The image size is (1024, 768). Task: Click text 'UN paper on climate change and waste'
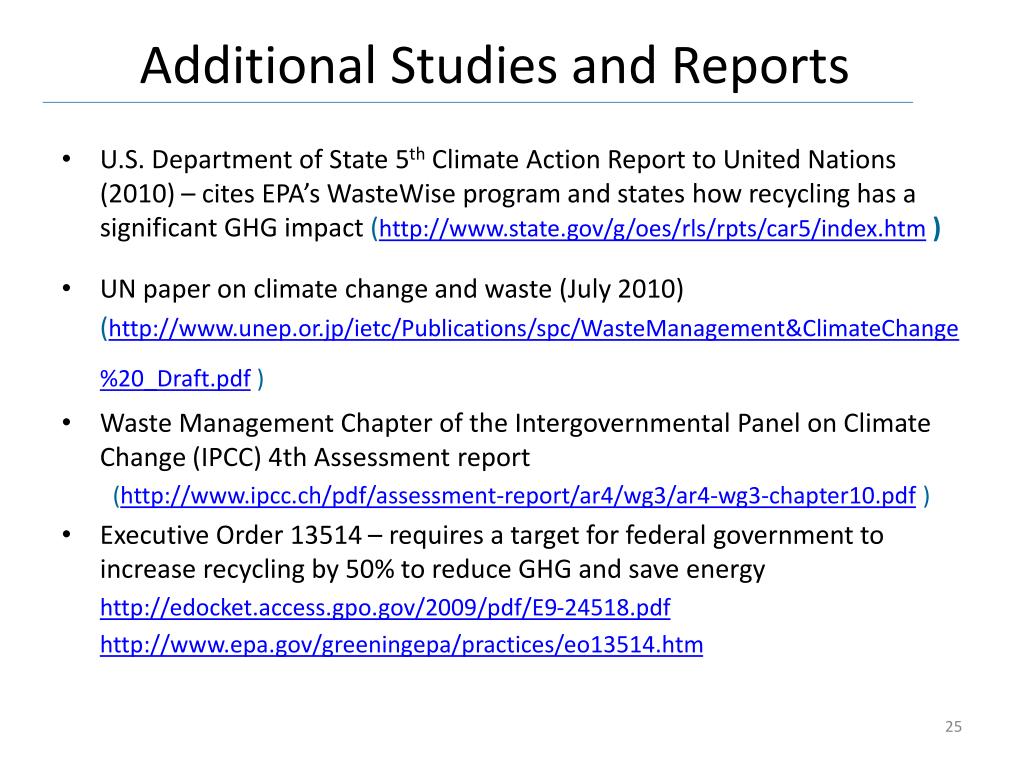pyautogui.click(x=326, y=289)
